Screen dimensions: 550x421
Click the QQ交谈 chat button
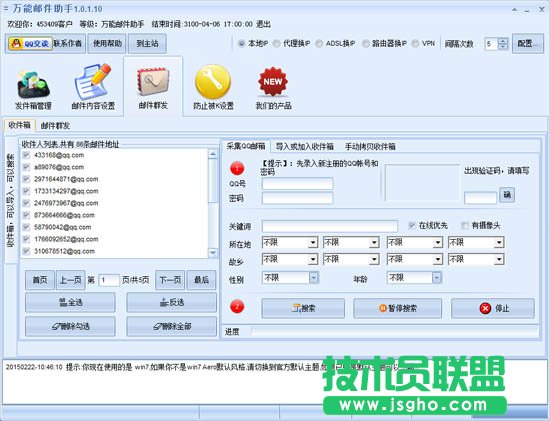[x=30, y=44]
